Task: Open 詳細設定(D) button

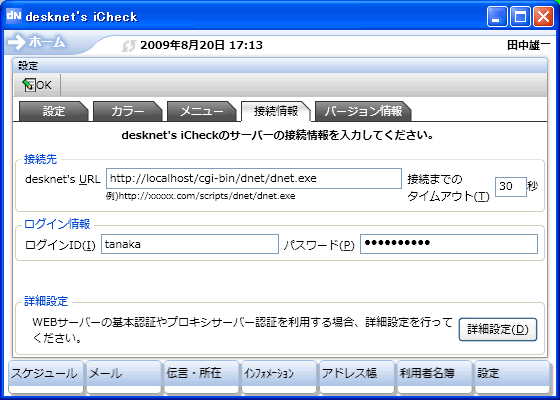Action: (x=498, y=329)
